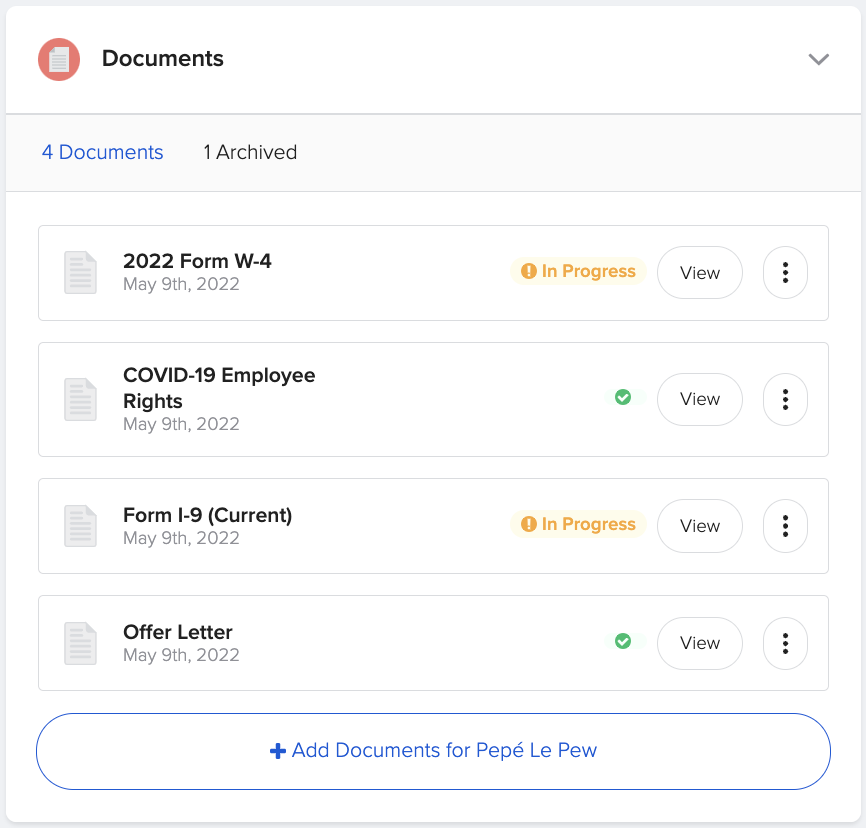The width and height of the screenshot is (866, 828).
Task: Switch to the 1 Archived tab
Action: [249, 152]
